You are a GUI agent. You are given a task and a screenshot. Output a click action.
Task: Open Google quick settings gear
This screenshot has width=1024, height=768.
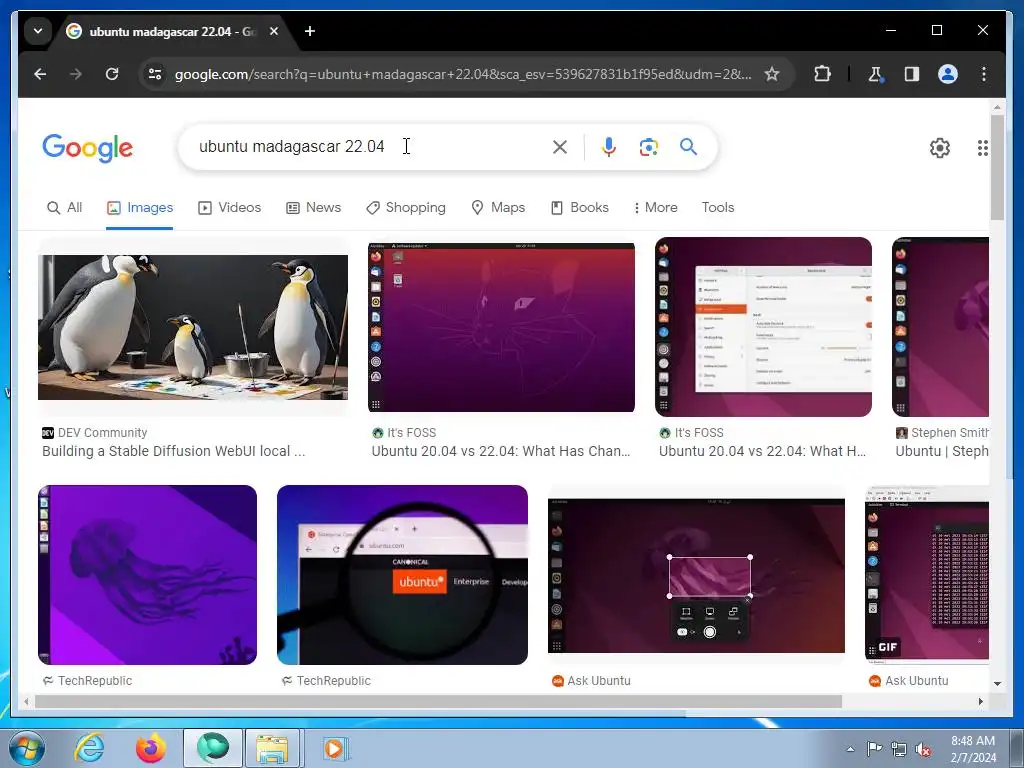coord(940,148)
